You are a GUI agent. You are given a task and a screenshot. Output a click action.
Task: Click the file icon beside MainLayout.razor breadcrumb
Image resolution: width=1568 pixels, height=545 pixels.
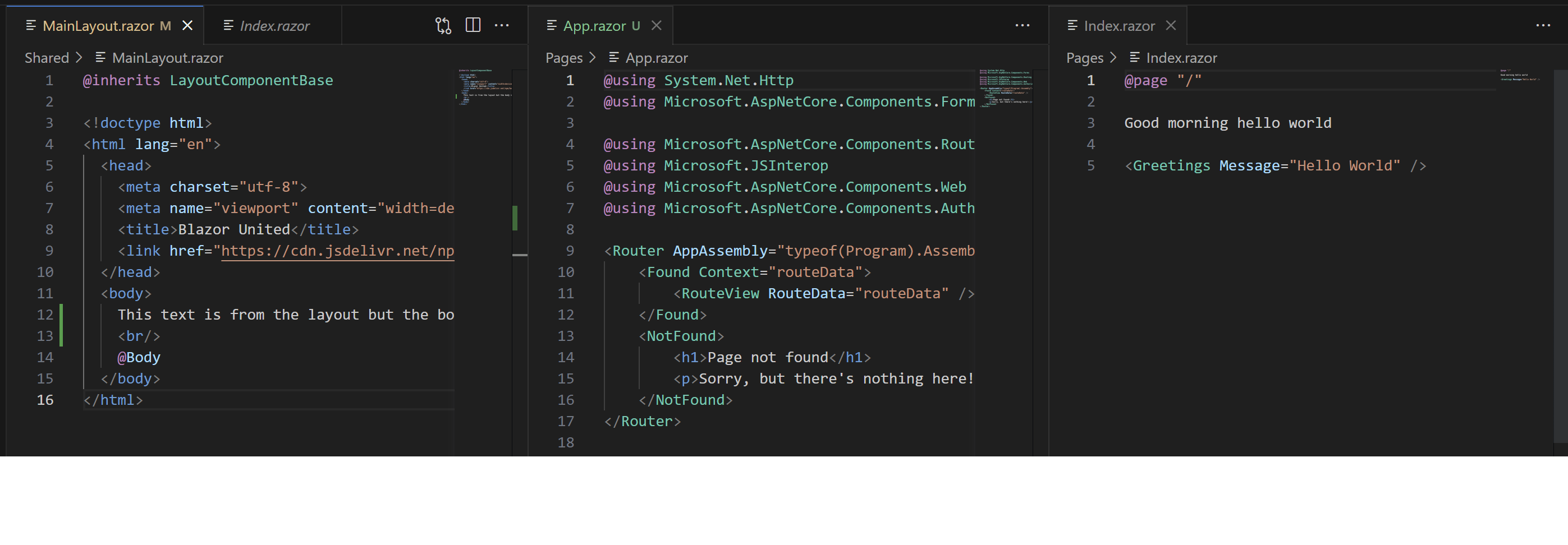pyautogui.click(x=100, y=57)
